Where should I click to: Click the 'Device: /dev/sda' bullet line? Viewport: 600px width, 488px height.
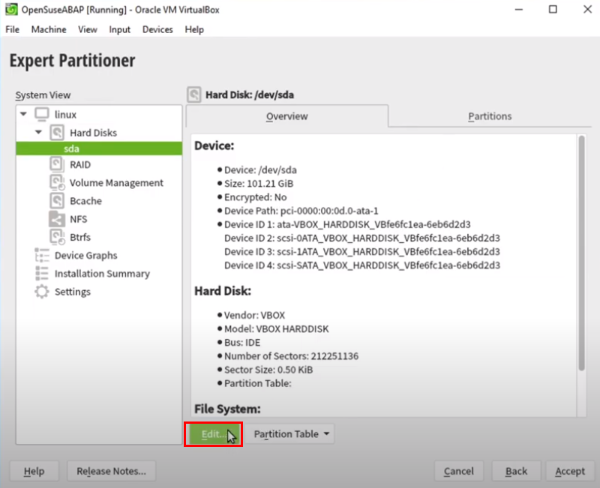(x=260, y=170)
